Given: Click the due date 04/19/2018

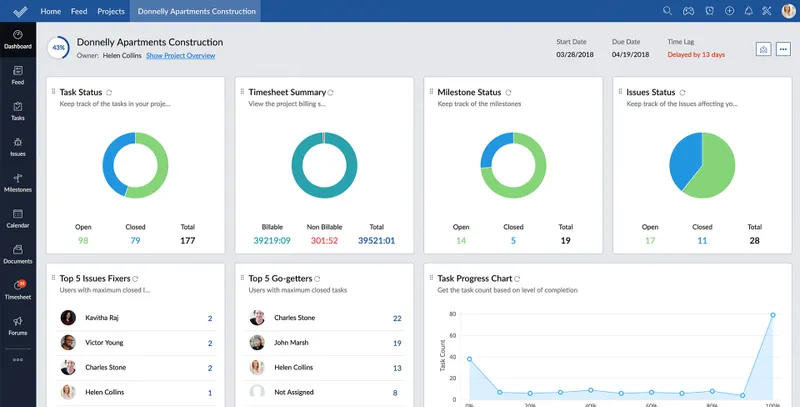Looking at the screenshot, I should coord(631,55).
